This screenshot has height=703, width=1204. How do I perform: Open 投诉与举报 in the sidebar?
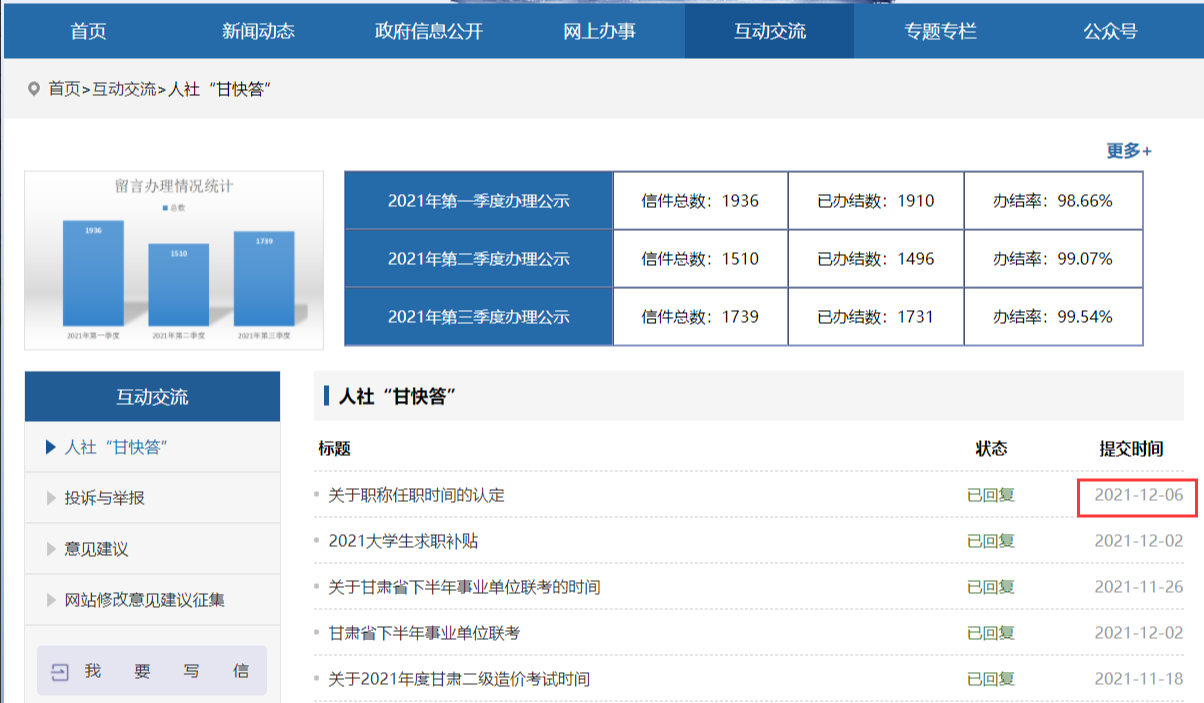point(152,498)
